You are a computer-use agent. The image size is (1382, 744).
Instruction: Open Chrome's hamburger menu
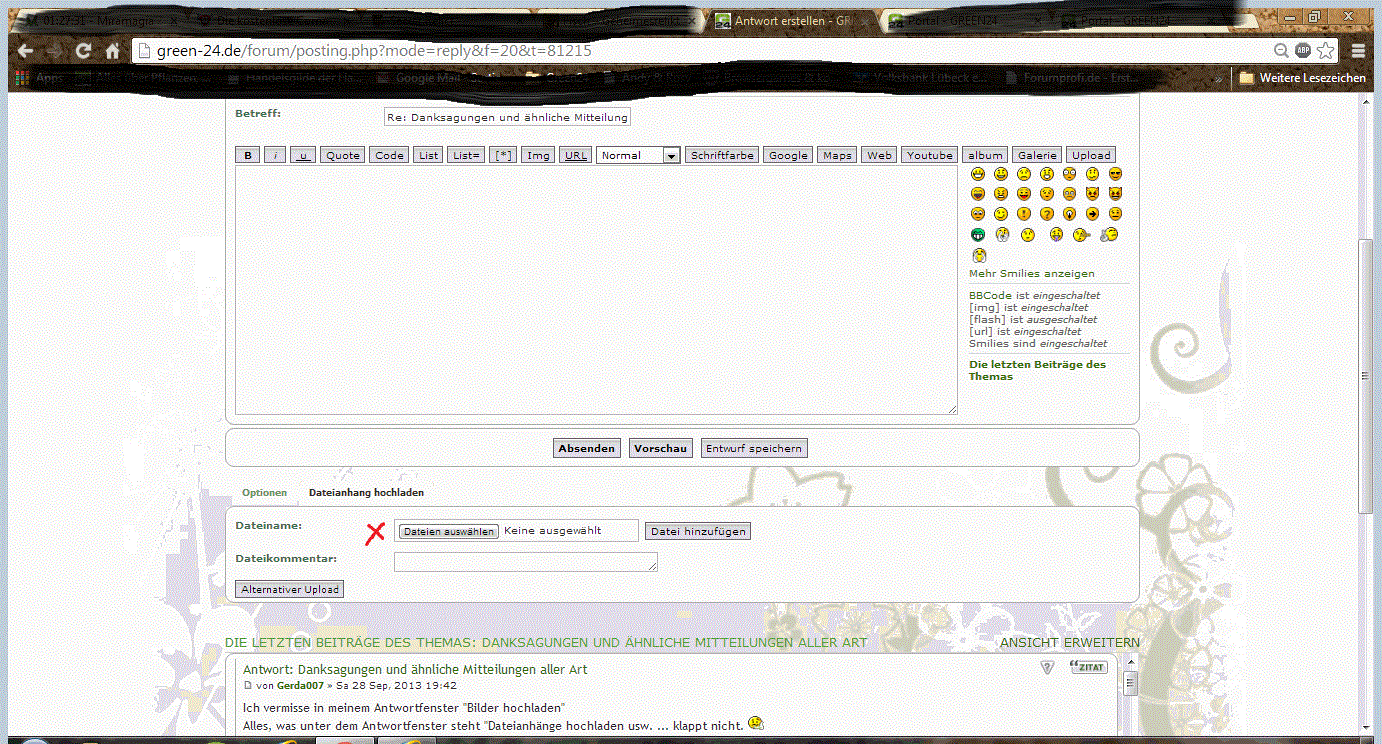pyautogui.click(x=1358, y=51)
